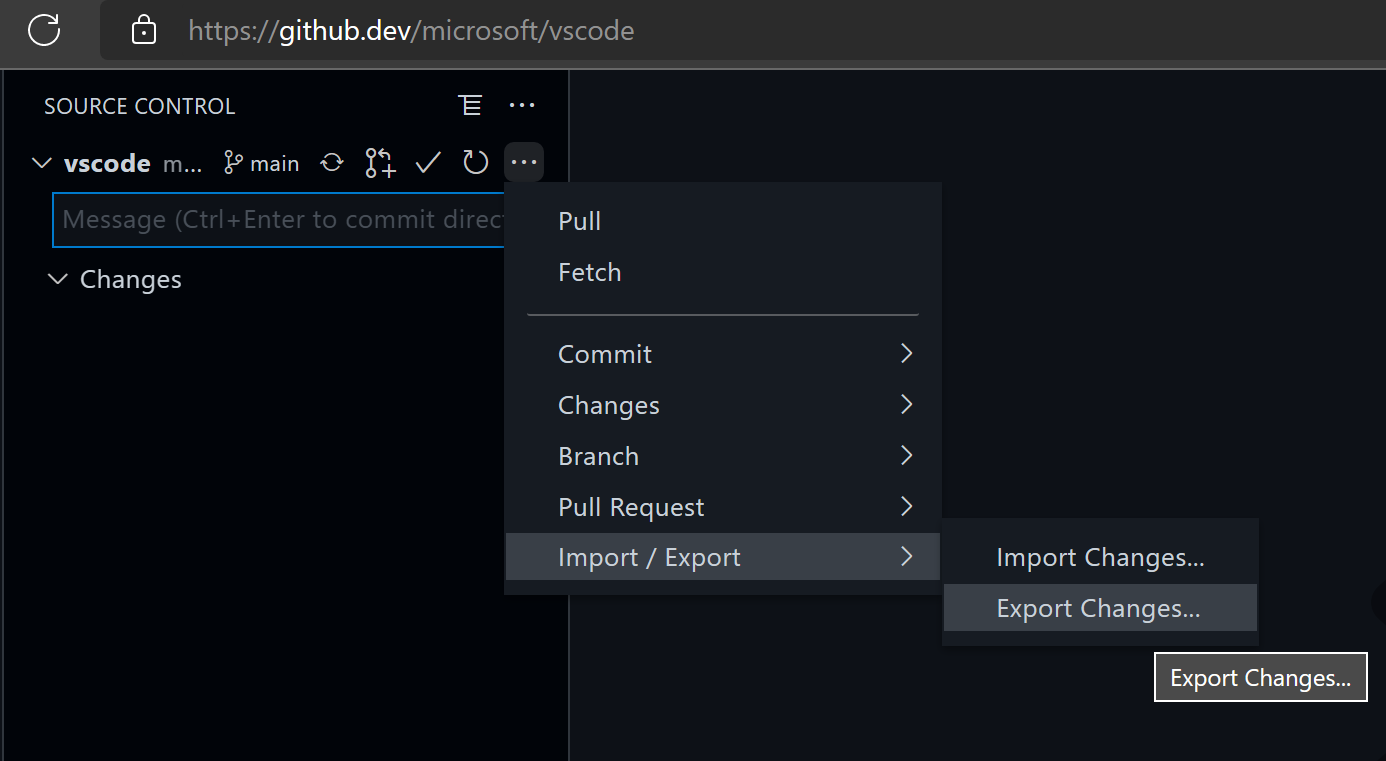Focus the commit message input box

[x=280, y=220]
